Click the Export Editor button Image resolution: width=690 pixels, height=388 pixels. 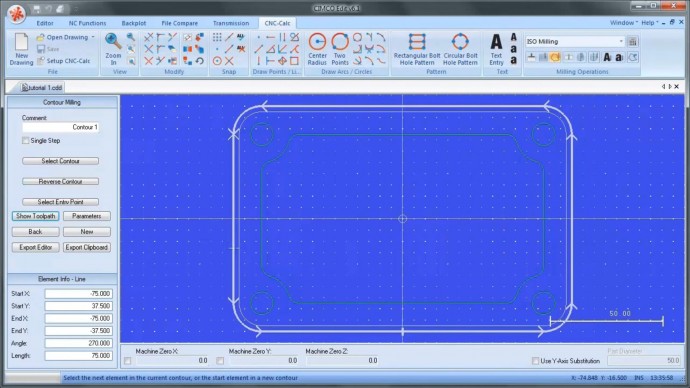tap(36, 247)
